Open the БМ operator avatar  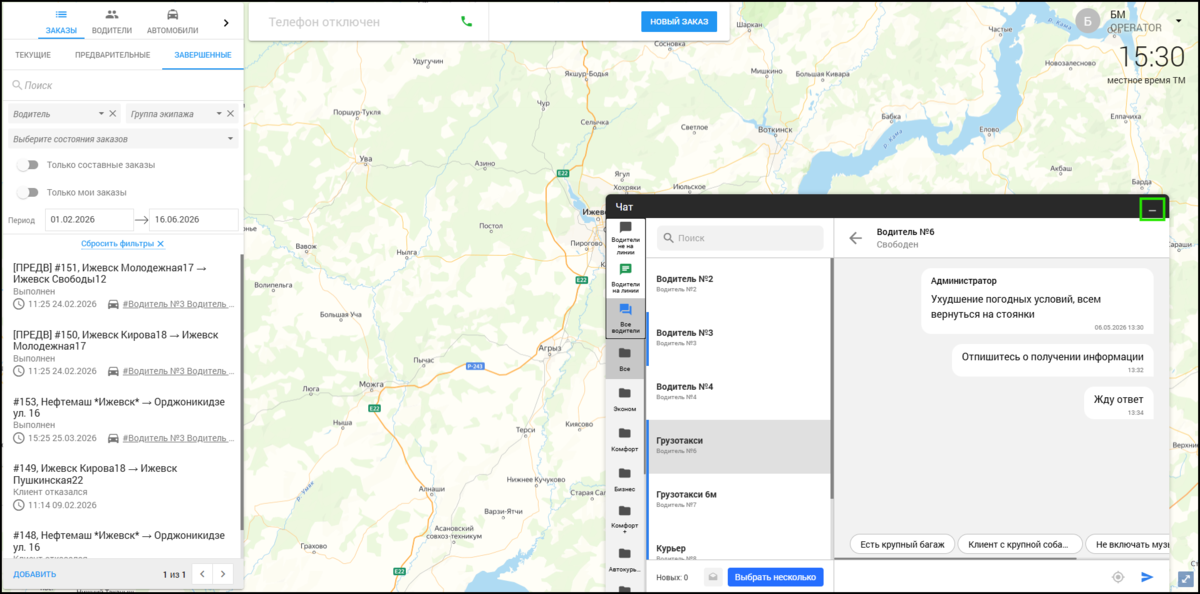(x=1087, y=21)
